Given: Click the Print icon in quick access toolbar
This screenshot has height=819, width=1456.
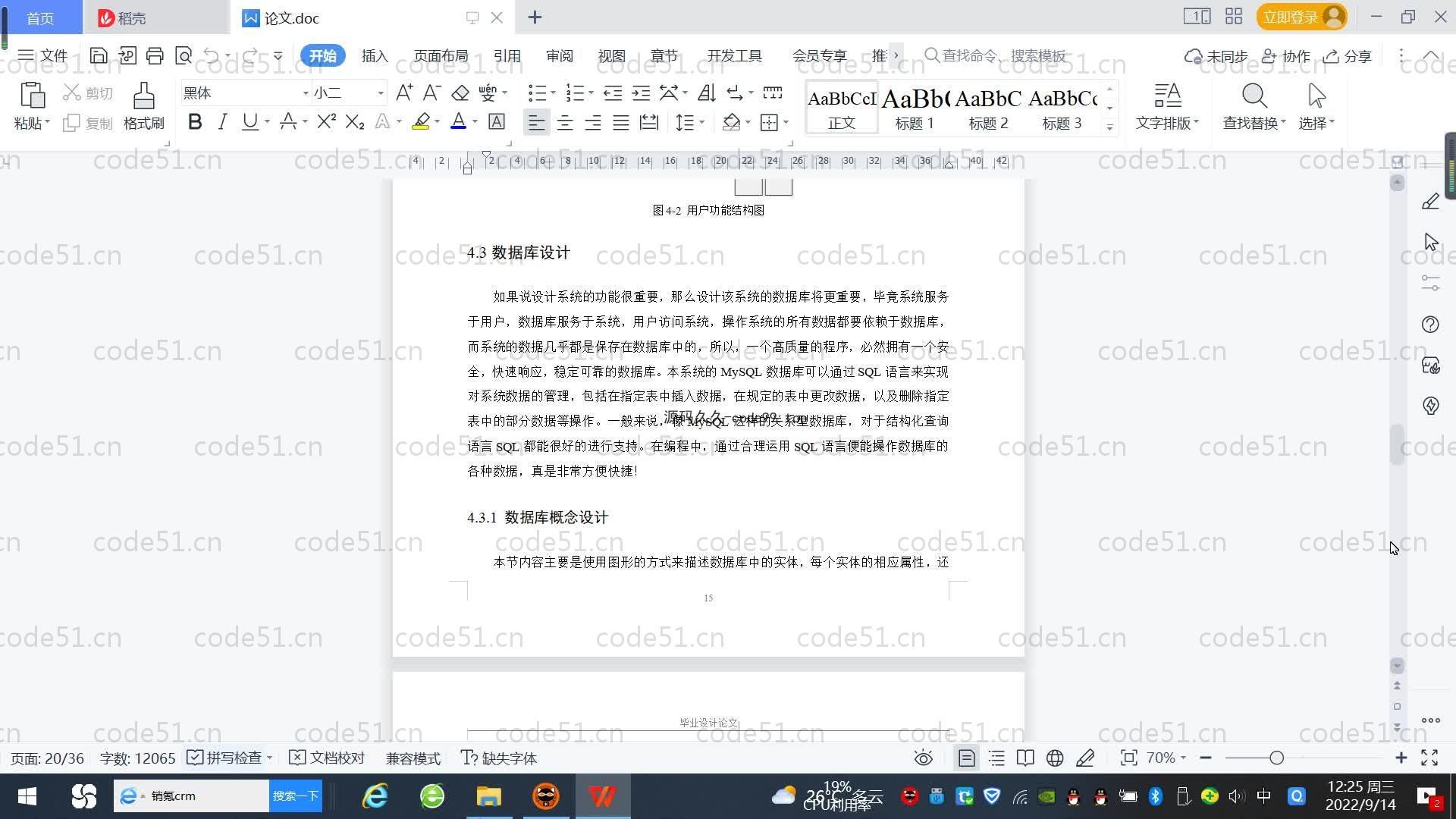Looking at the screenshot, I should click(155, 55).
